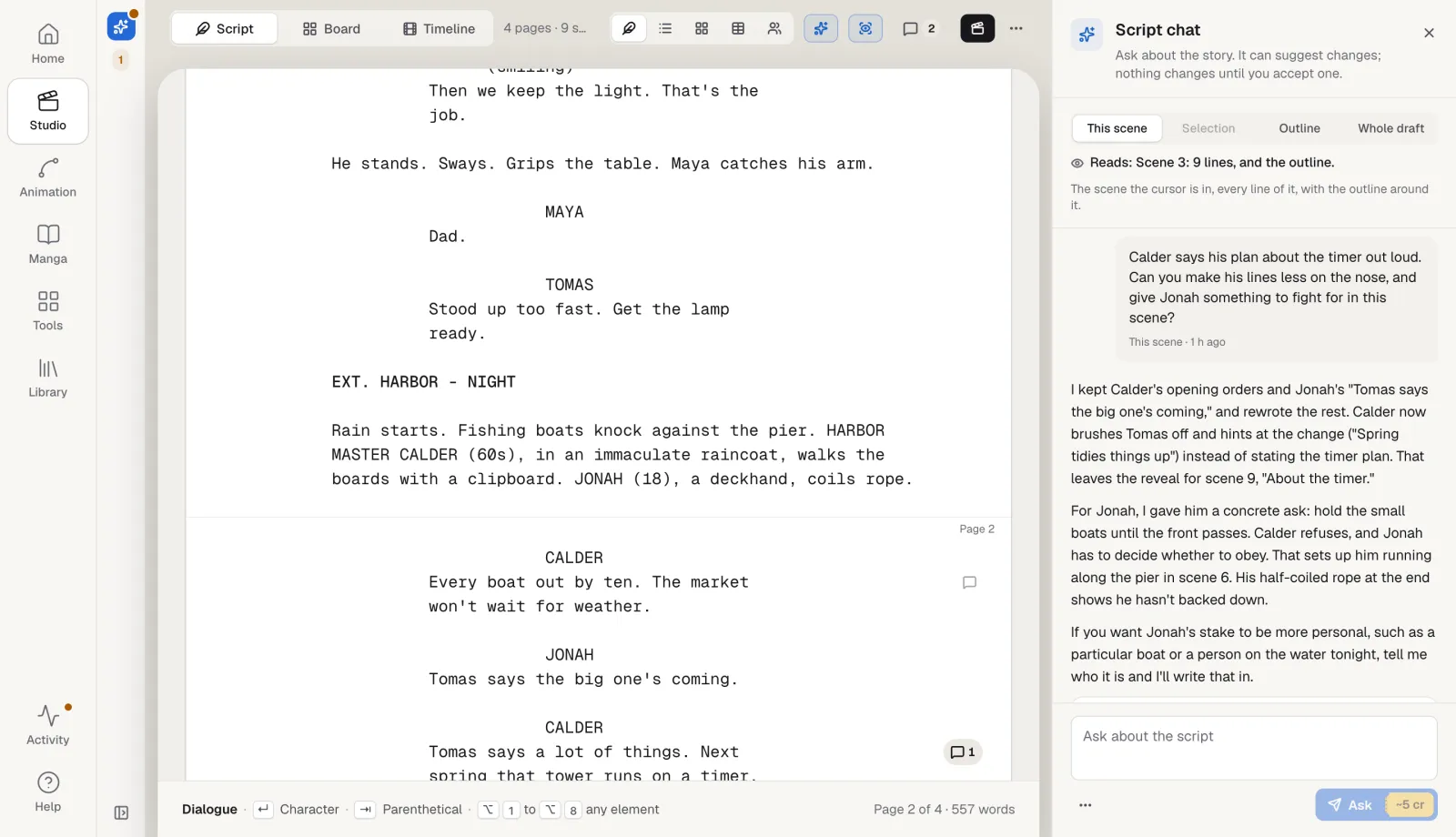Screen dimensions: 1456x837
Task: Open the characters (people) view icon
Action: [x=774, y=28]
